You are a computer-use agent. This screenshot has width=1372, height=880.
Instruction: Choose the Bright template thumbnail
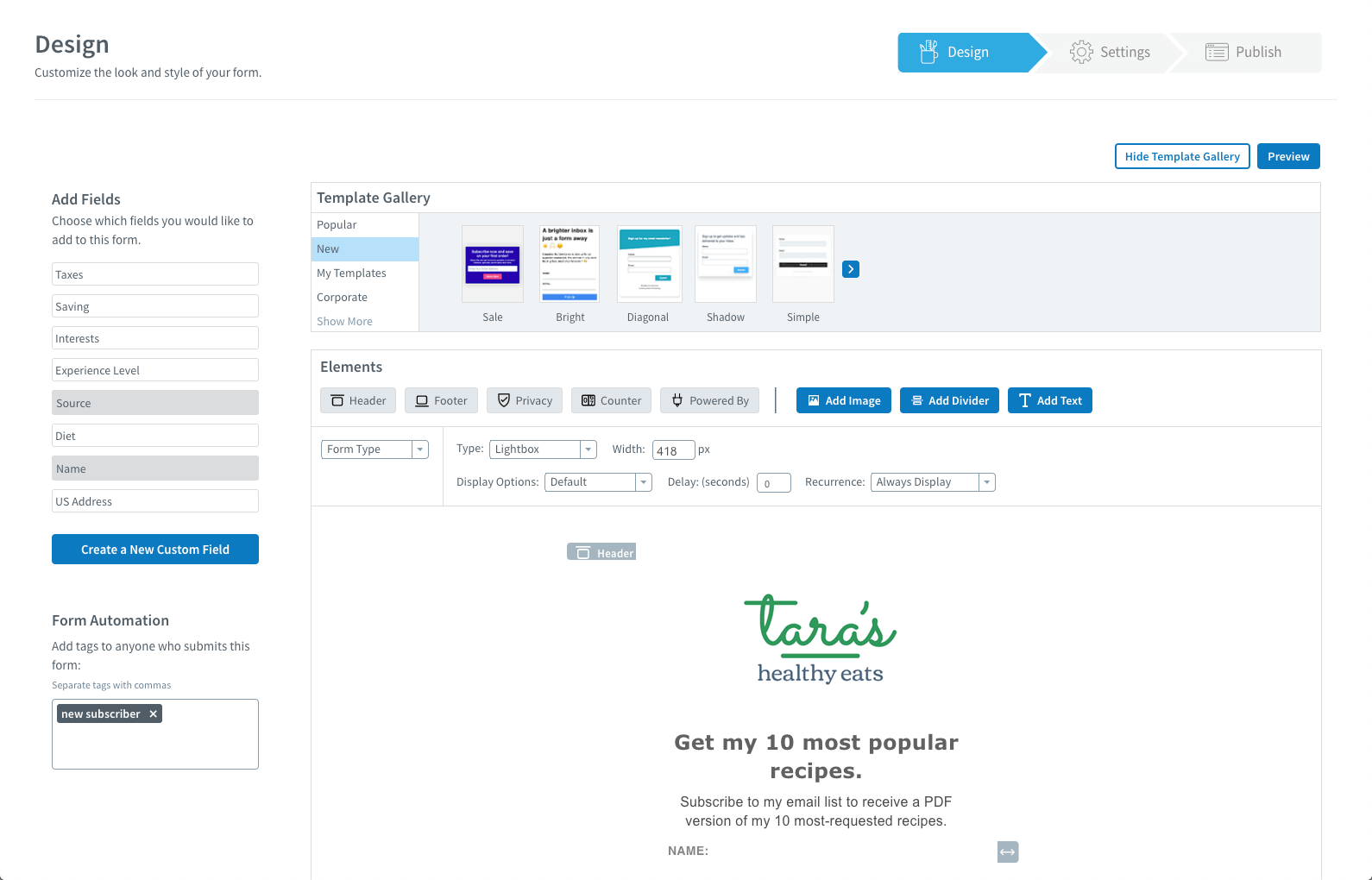(570, 264)
